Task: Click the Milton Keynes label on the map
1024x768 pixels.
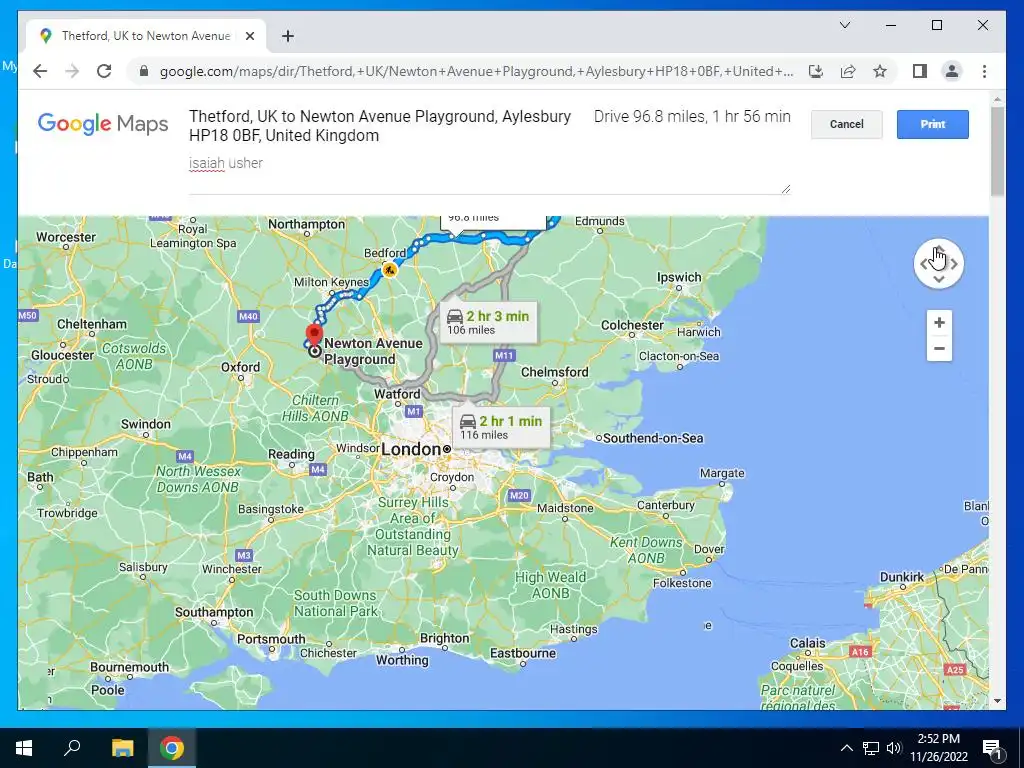Action: point(331,282)
